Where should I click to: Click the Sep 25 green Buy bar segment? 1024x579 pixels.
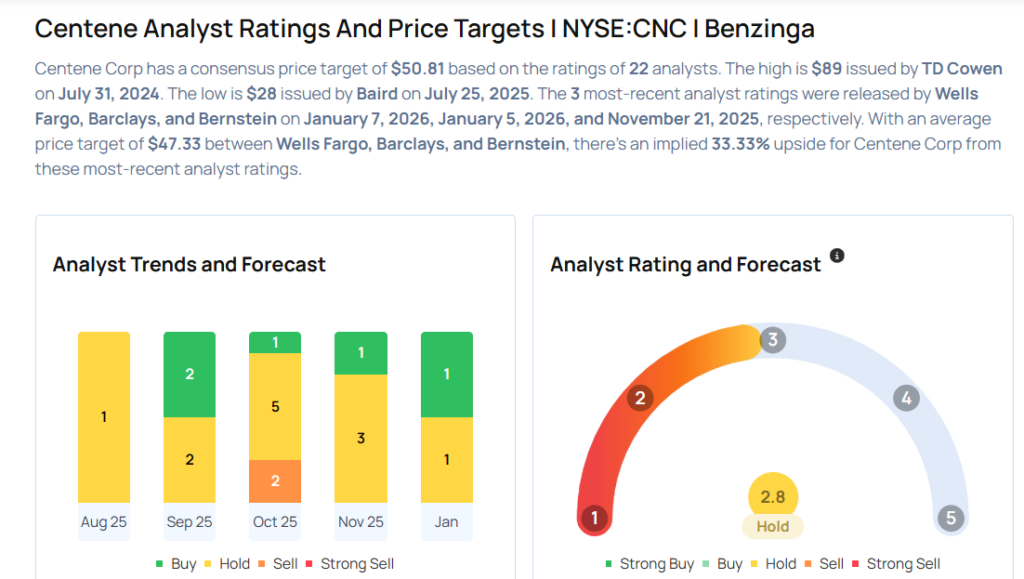[189, 374]
